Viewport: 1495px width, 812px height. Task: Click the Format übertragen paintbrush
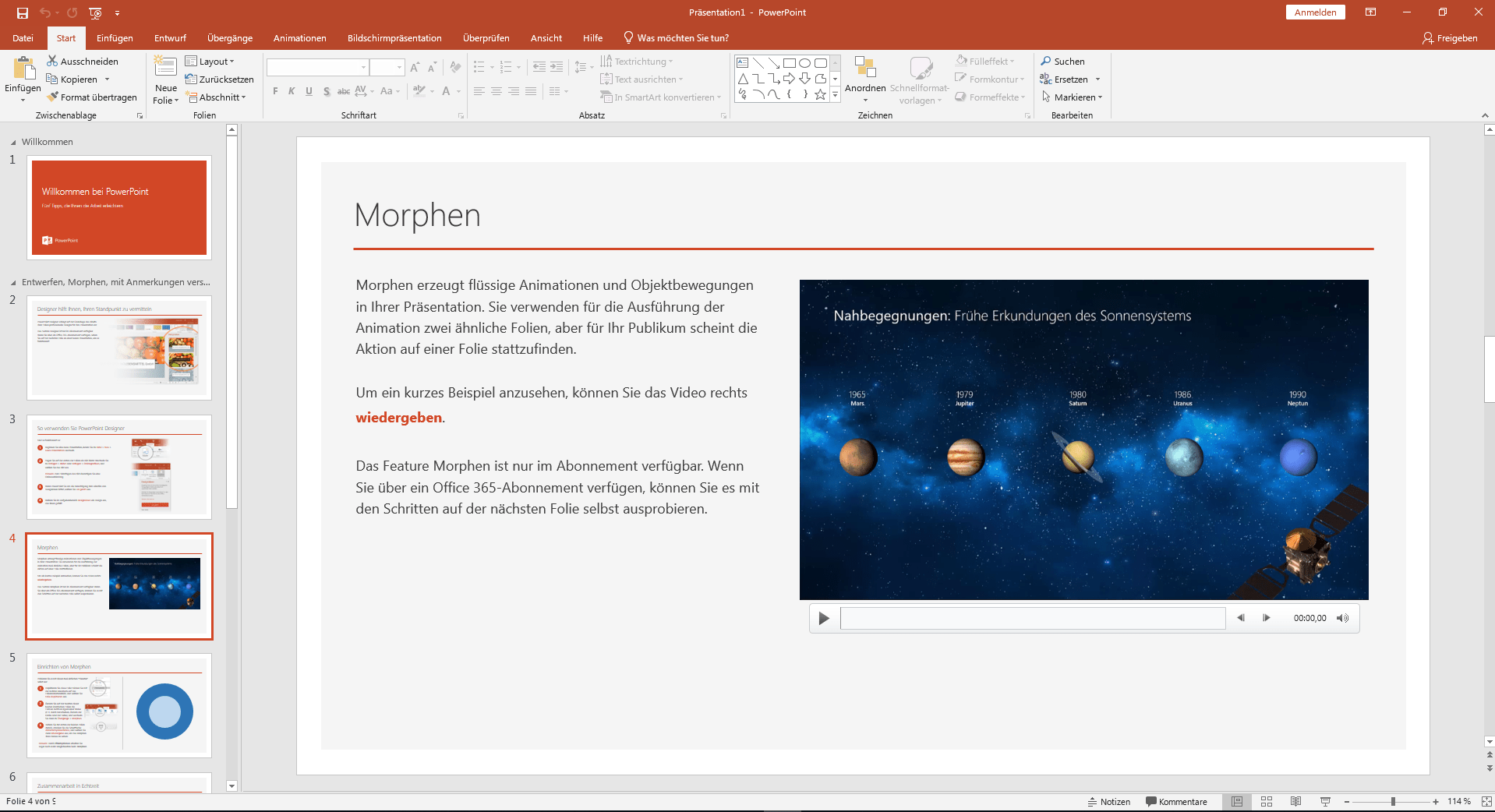(x=53, y=97)
